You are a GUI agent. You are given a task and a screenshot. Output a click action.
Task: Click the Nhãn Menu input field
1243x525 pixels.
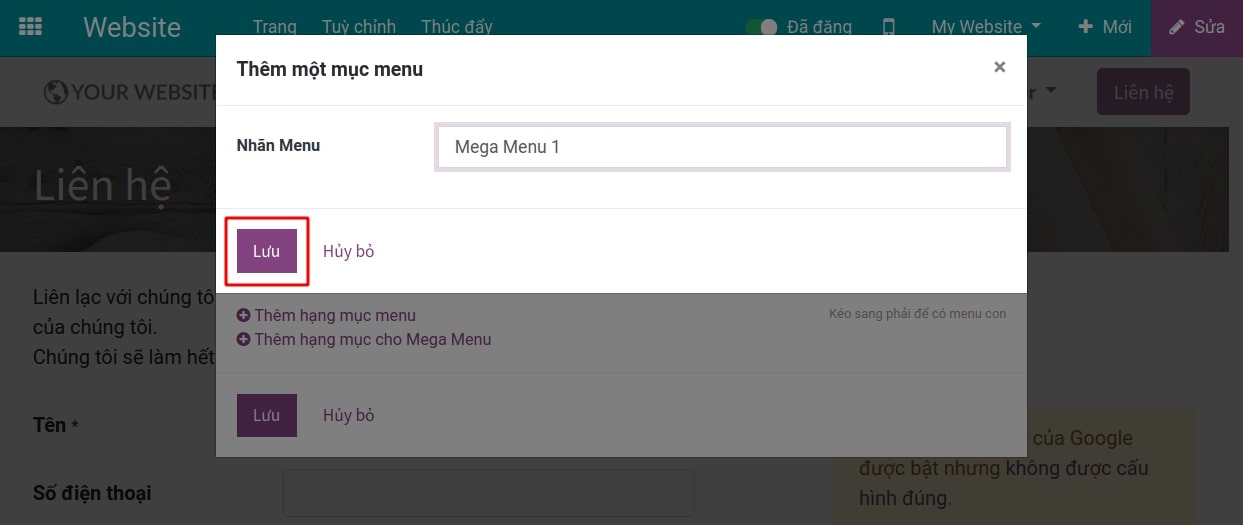point(722,147)
